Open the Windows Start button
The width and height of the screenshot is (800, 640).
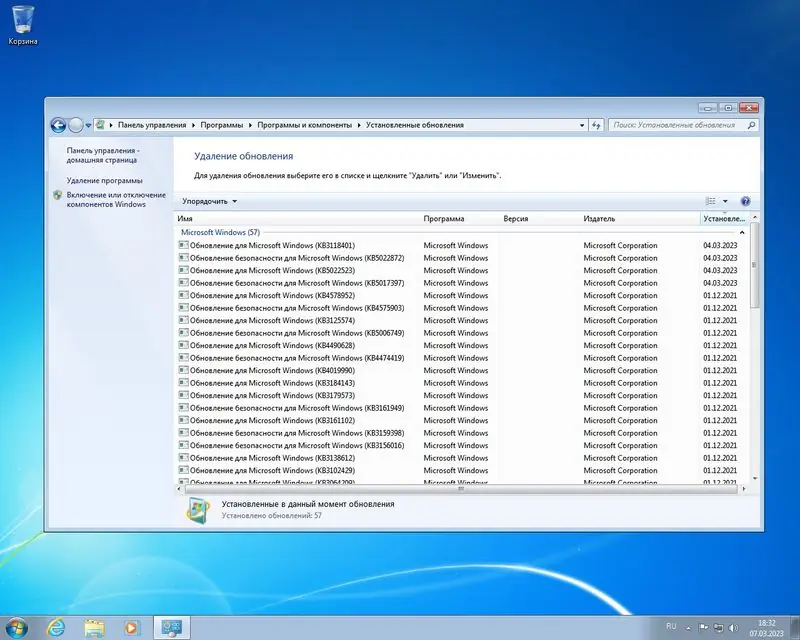coord(16,627)
